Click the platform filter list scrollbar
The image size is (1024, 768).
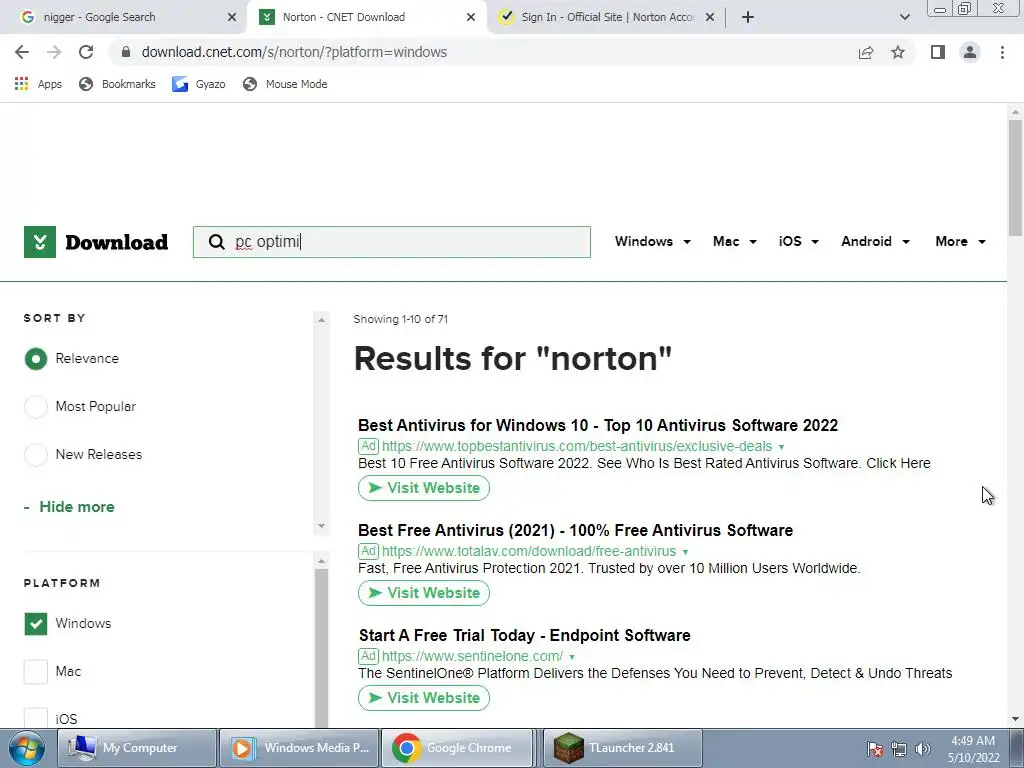321,648
